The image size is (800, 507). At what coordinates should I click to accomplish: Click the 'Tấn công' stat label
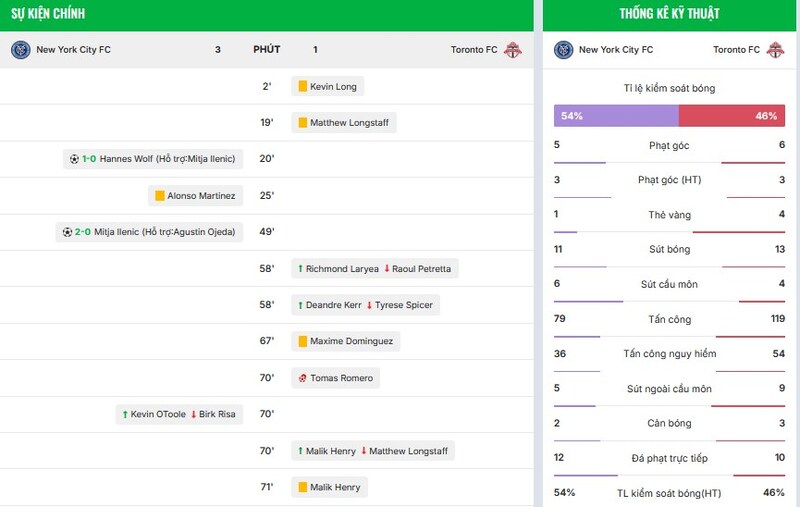669,319
